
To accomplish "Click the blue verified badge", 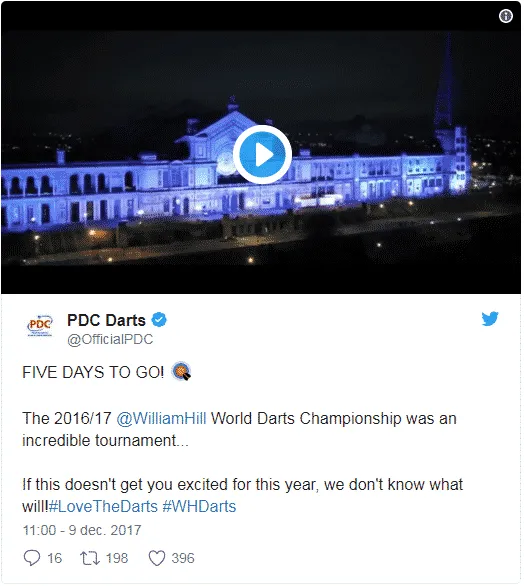I will tap(159, 320).
